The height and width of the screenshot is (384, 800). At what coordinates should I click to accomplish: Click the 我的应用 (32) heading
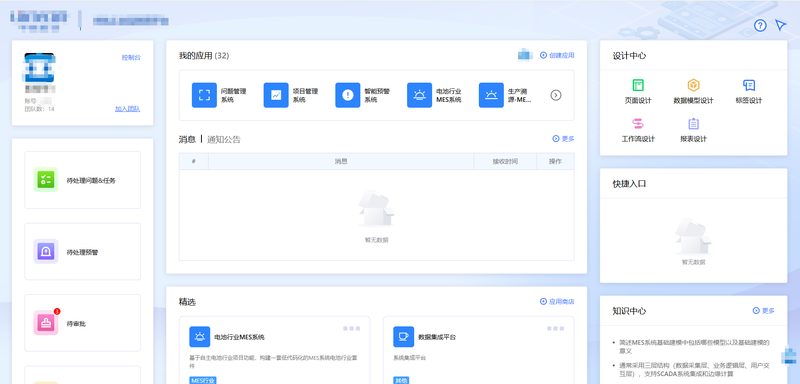tap(204, 56)
